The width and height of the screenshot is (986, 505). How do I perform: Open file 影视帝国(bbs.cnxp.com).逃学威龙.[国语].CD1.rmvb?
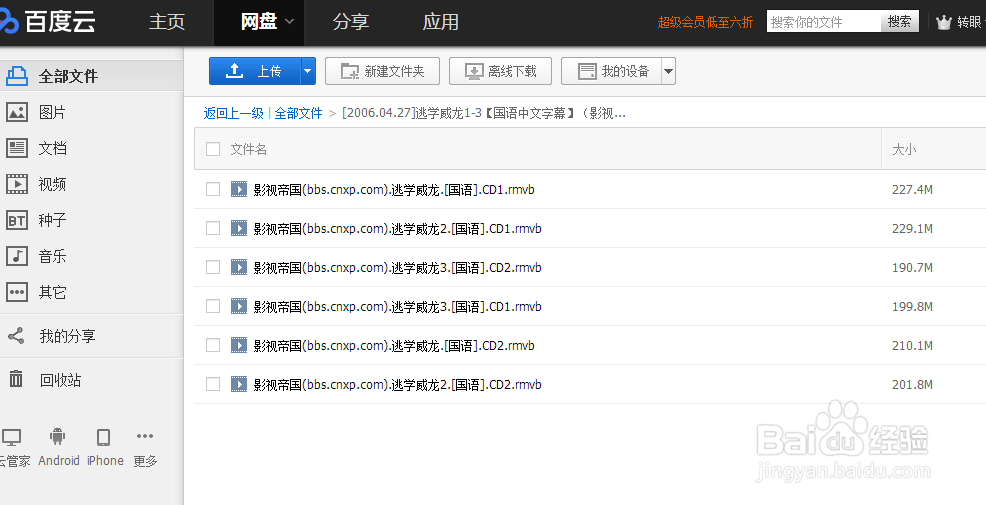(394, 189)
